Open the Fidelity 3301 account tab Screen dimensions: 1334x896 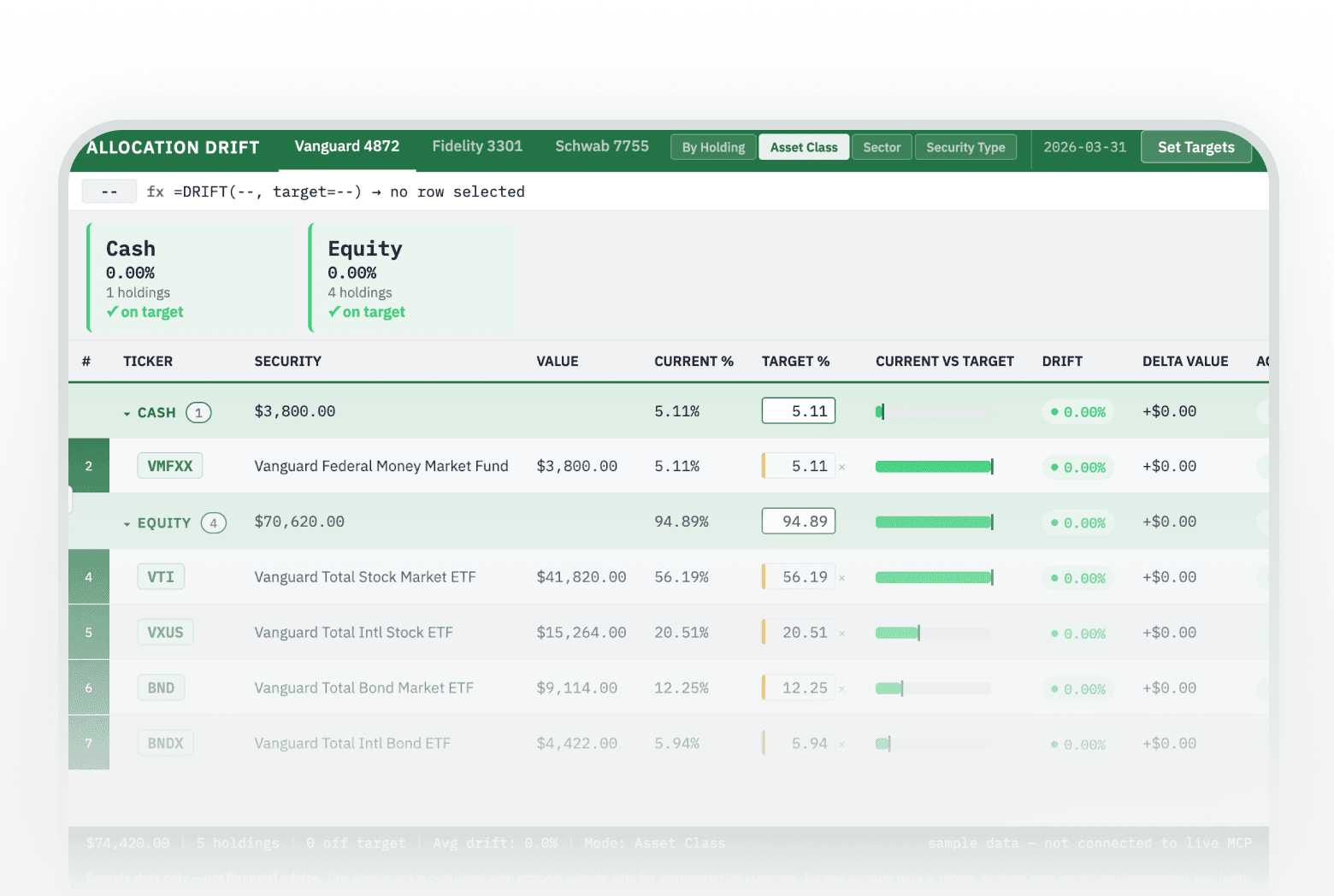[477, 146]
